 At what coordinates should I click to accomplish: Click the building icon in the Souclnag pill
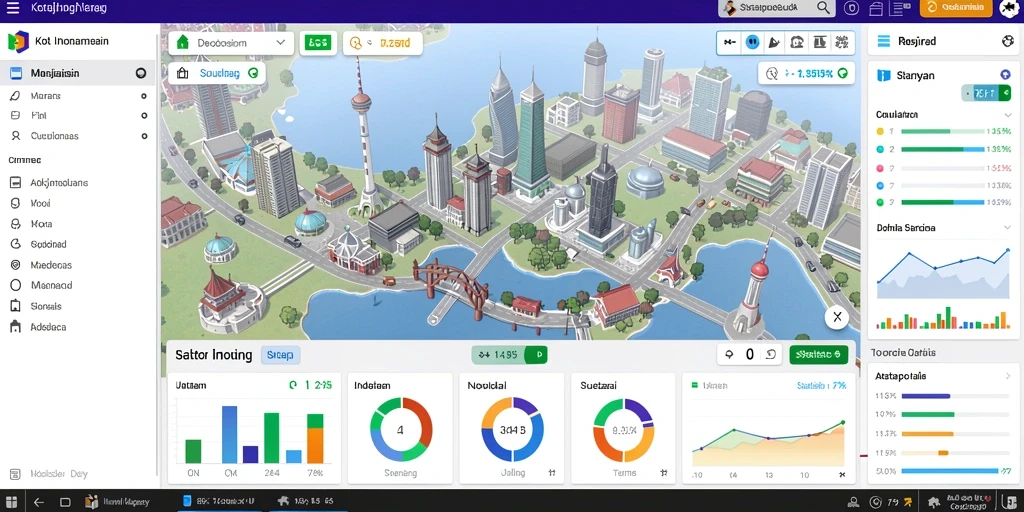(183, 74)
